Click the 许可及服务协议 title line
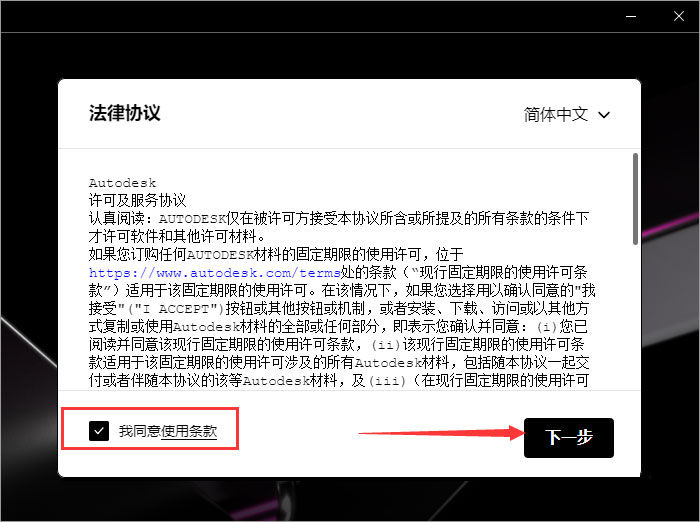The width and height of the screenshot is (700, 522). [137, 200]
